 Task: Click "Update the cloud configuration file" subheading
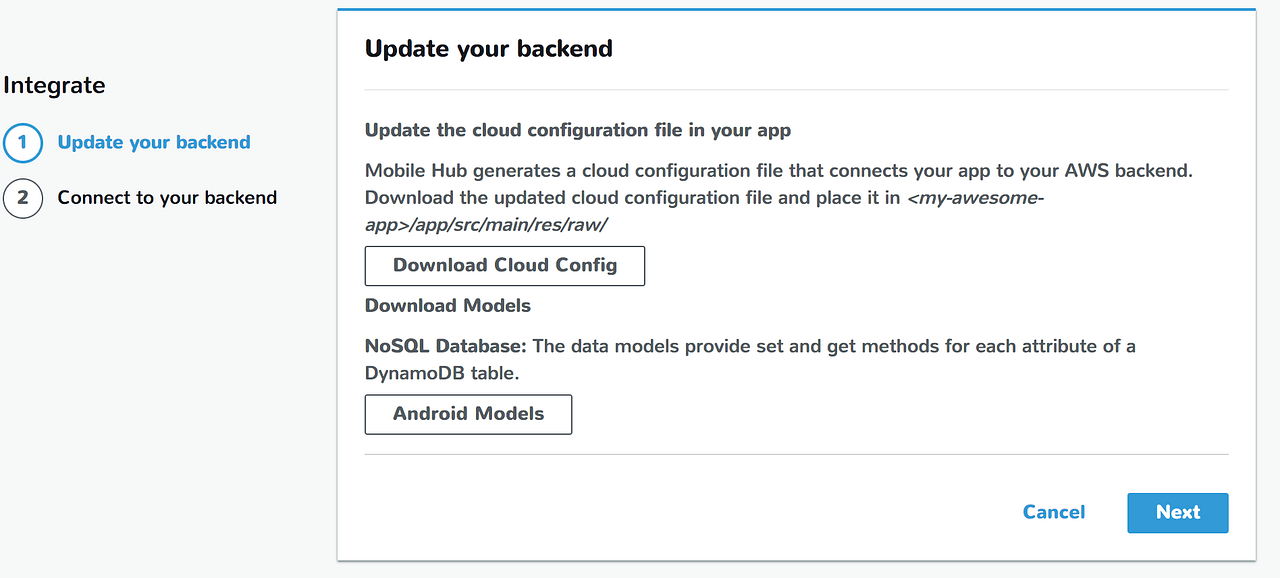tap(578, 130)
